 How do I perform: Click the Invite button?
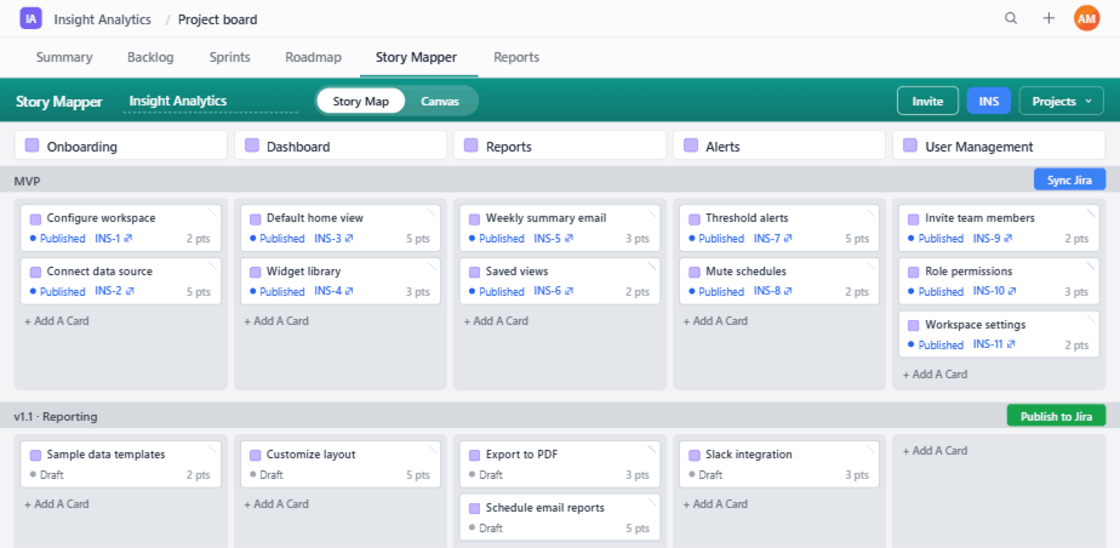pyautogui.click(x=928, y=101)
